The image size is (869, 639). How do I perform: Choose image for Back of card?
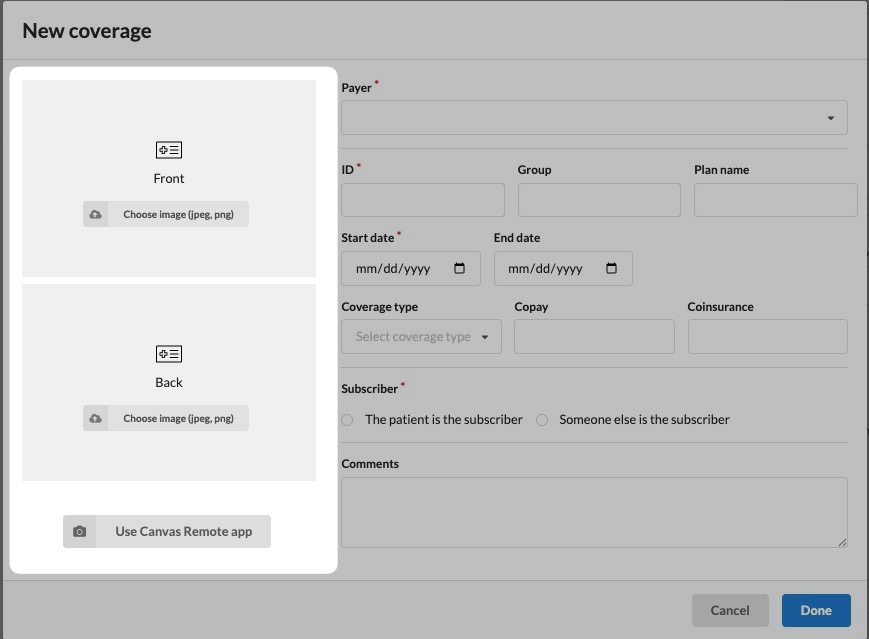pyautogui.click(x=178, y=418)
